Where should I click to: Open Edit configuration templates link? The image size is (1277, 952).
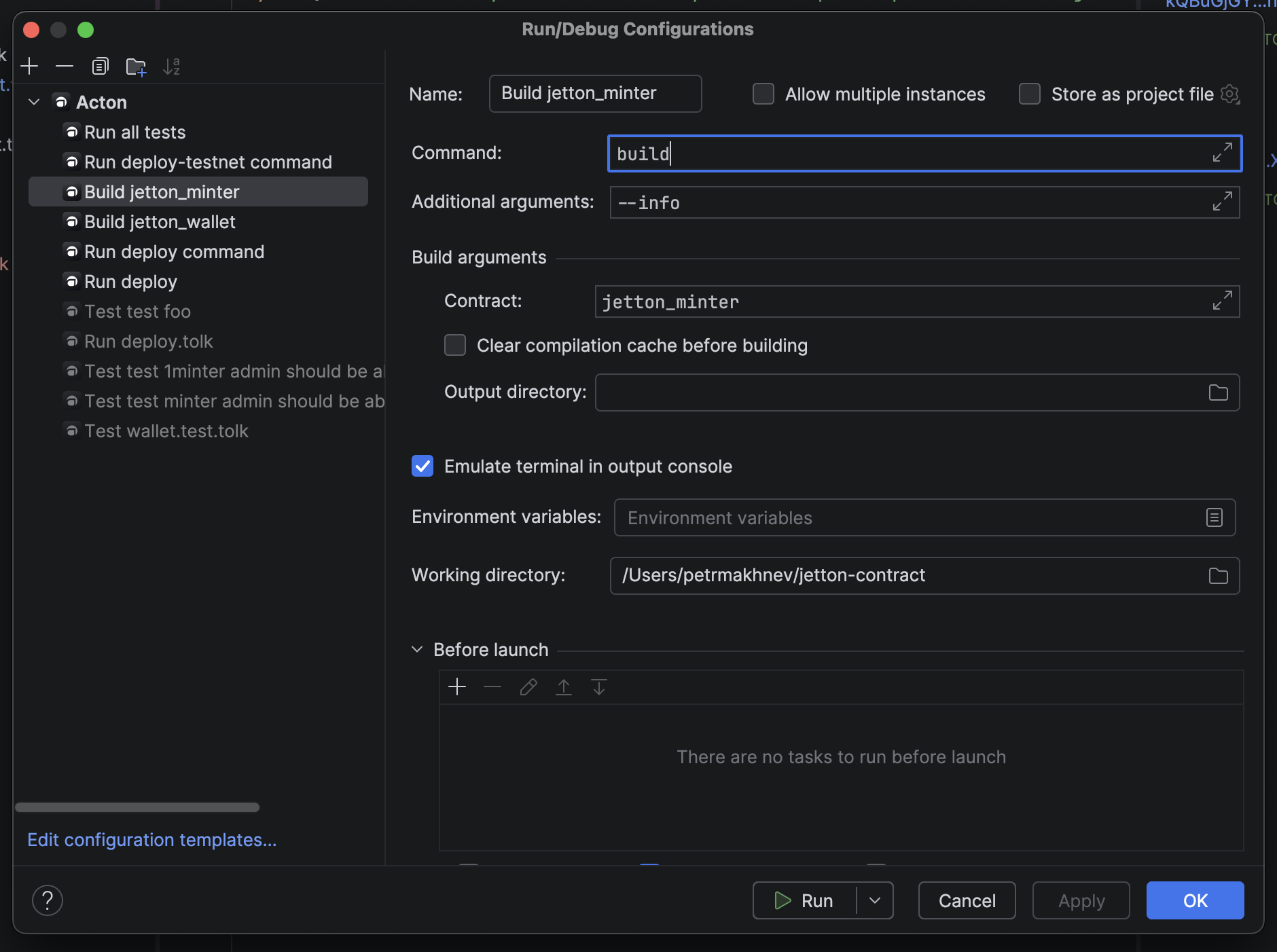(x=152, y=840)
